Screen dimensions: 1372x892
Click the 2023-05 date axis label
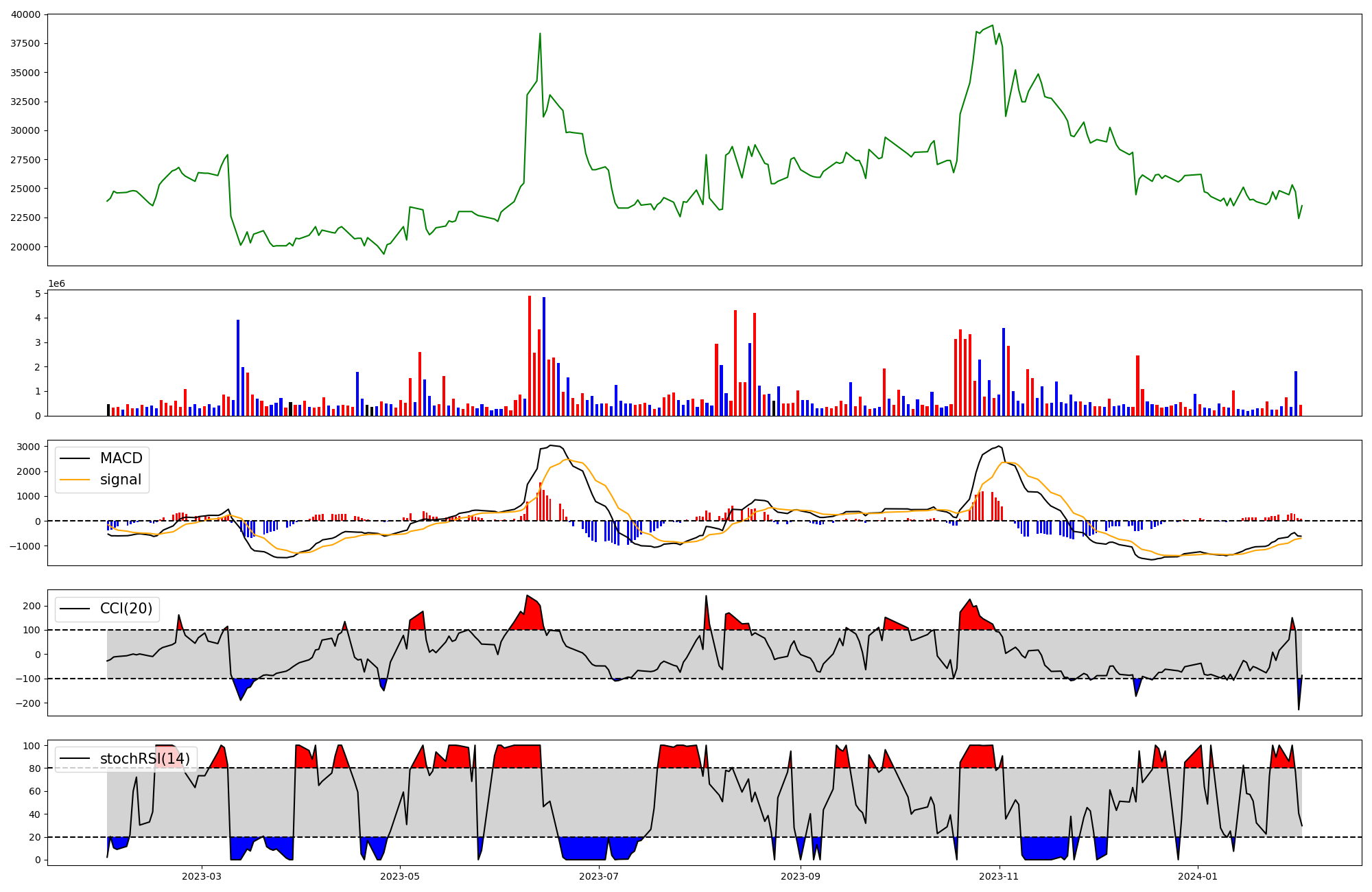[400, 876]
